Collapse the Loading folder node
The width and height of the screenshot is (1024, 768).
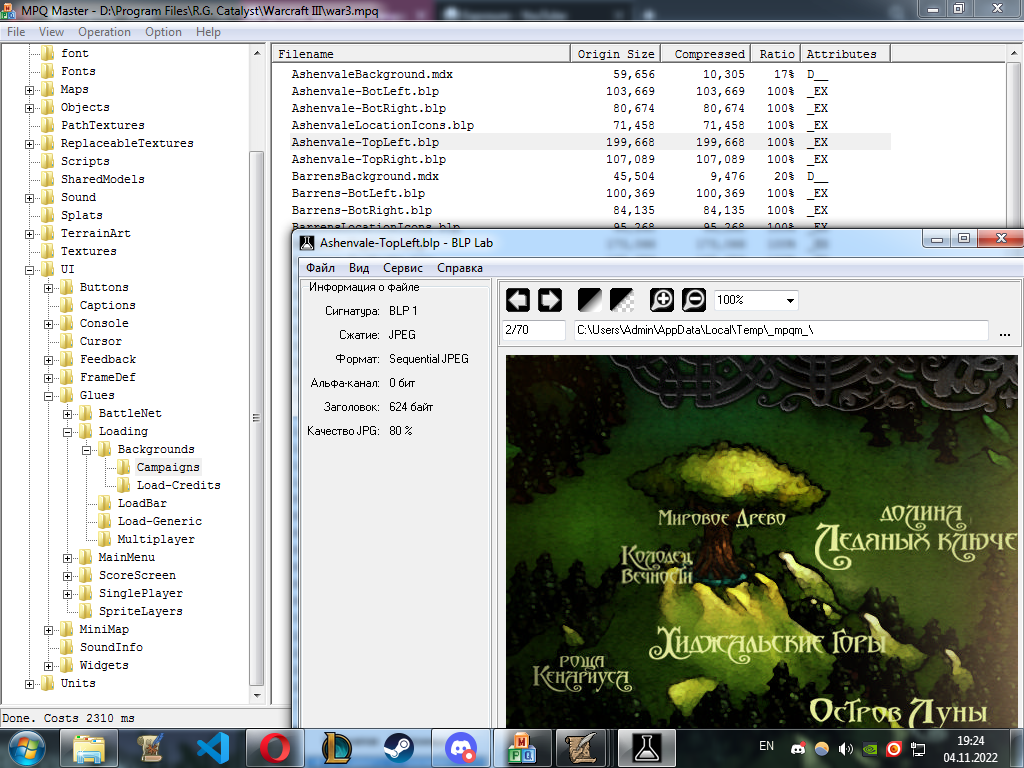[x=67, y=432]
